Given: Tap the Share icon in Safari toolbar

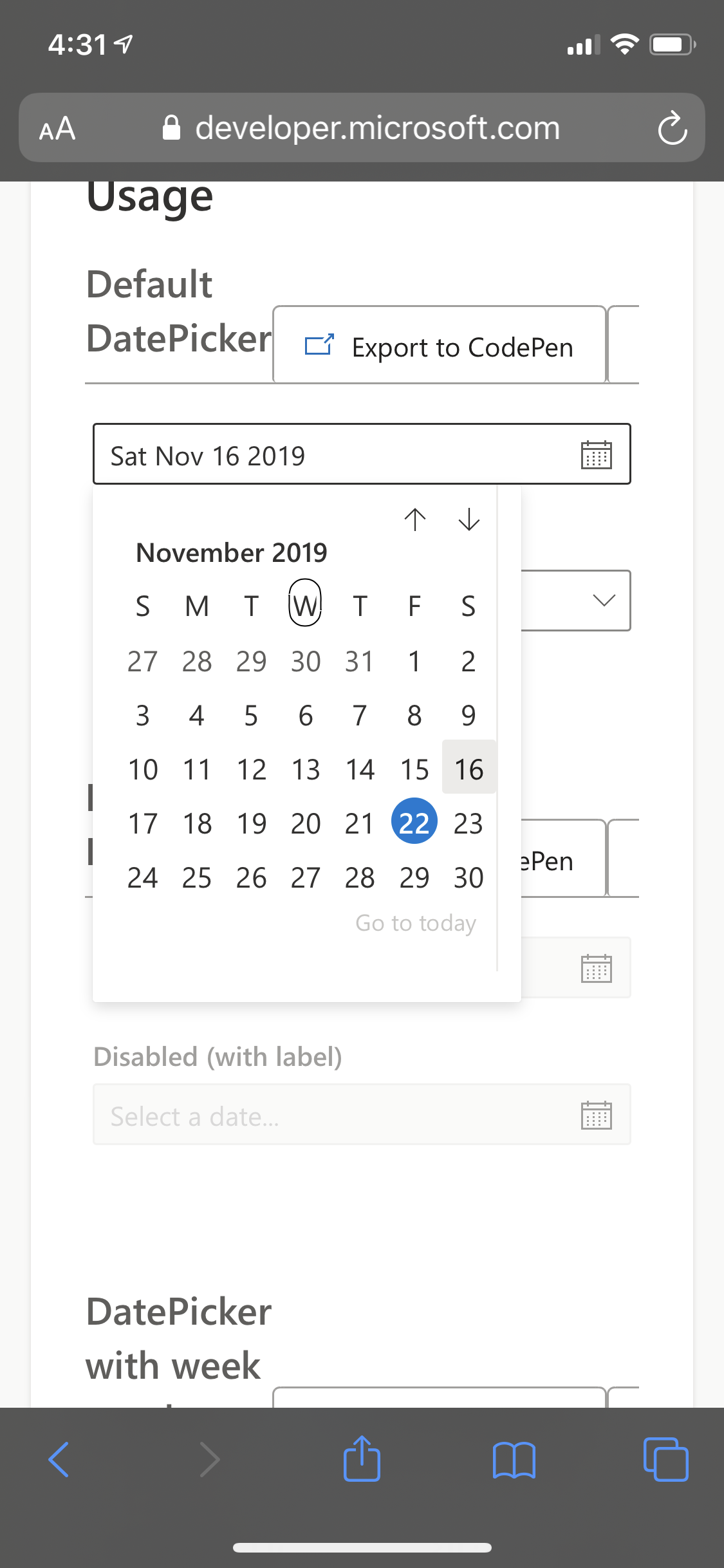Looking at the screenshot, I should click(x=362, y=1459).
